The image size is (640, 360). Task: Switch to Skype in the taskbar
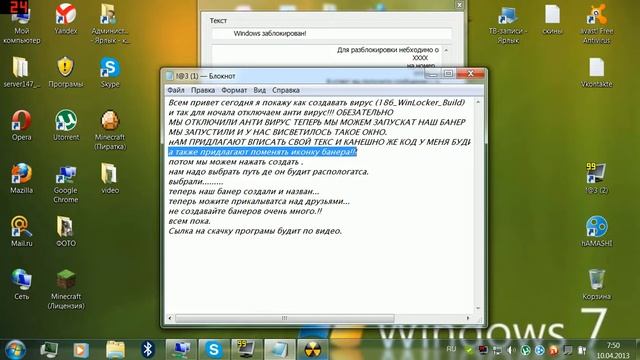pos(213,349)
